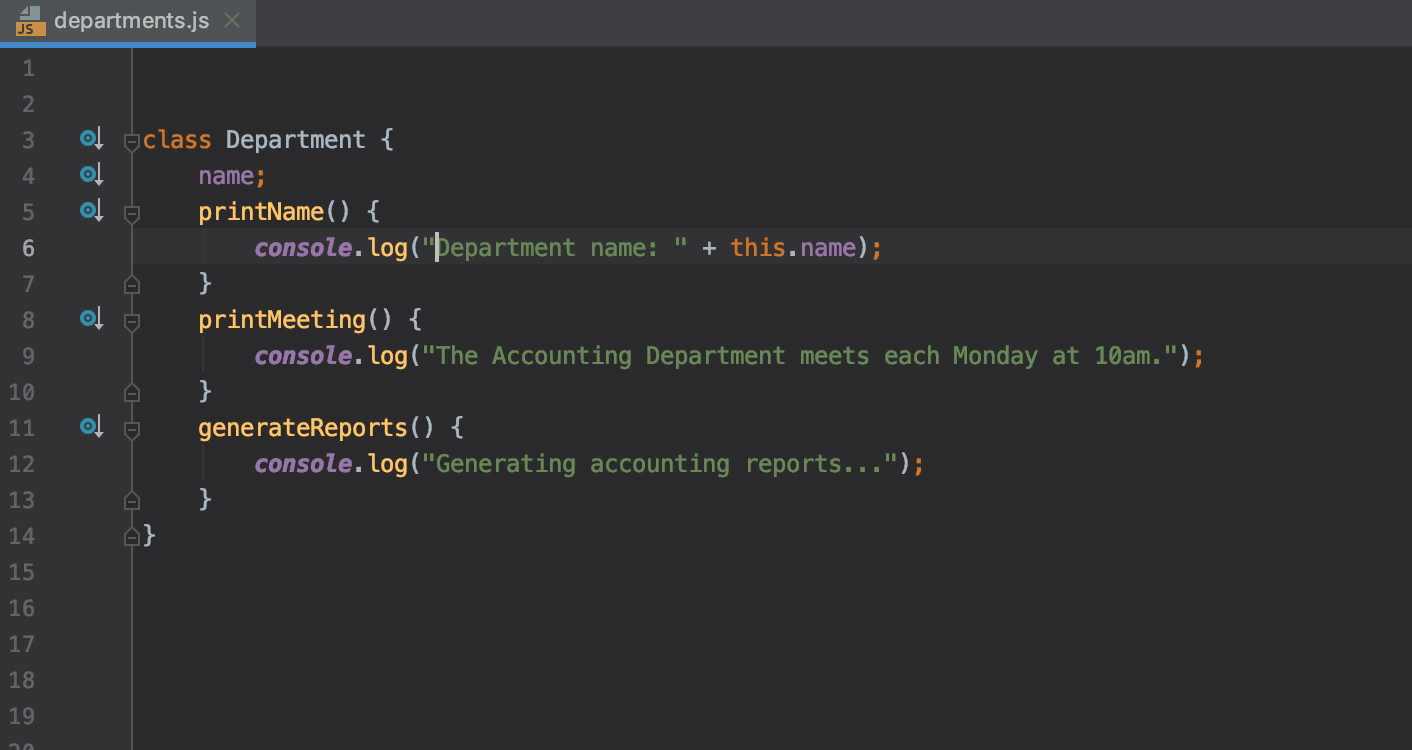Screen dimensions: 1412x750
Task: Collapse the Department class body
Action: pyautogui.click(x=131, y=141)
